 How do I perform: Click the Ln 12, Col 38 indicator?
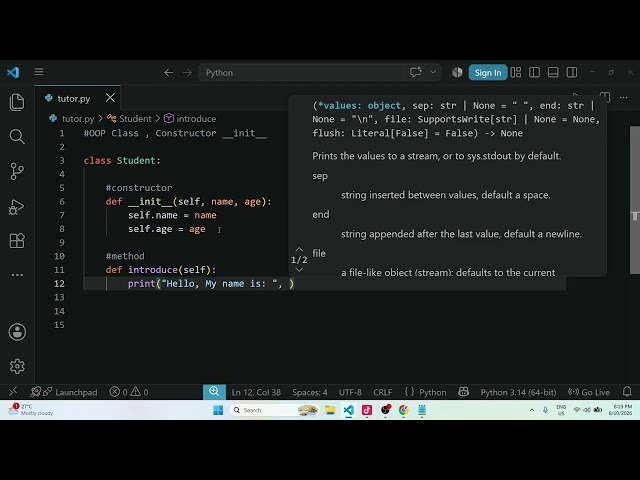[256, 392]
